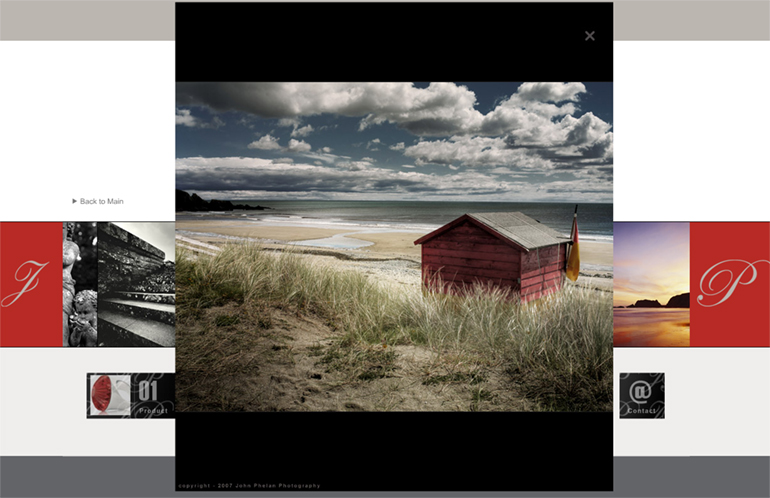Screen dimensions: 770x498
Task: Close the enlarged photo with the X
Action: [589, 36]
